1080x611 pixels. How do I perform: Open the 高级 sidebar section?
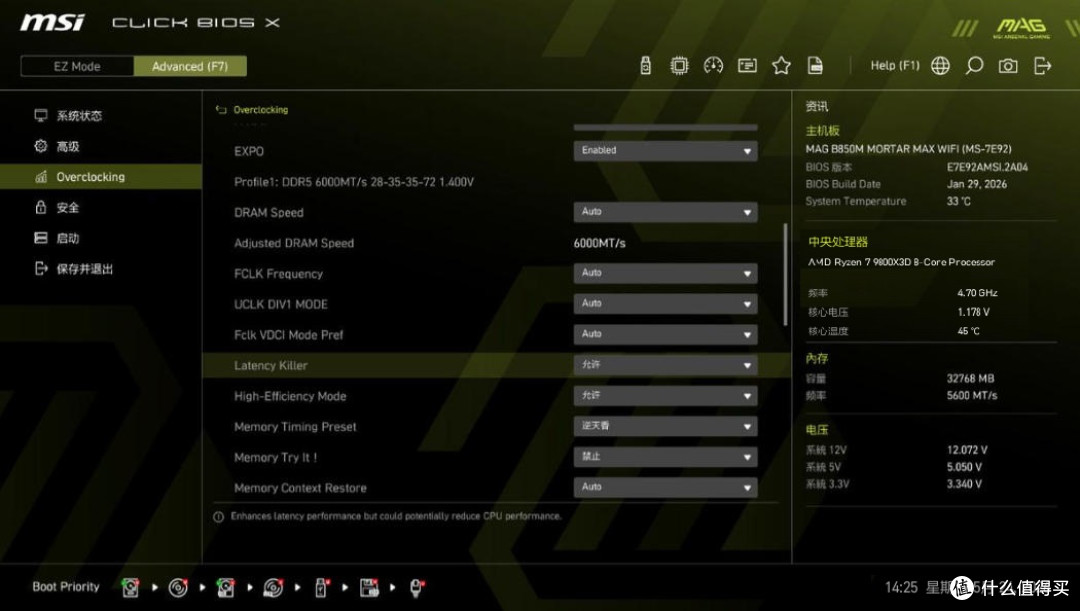click(101, 146)
